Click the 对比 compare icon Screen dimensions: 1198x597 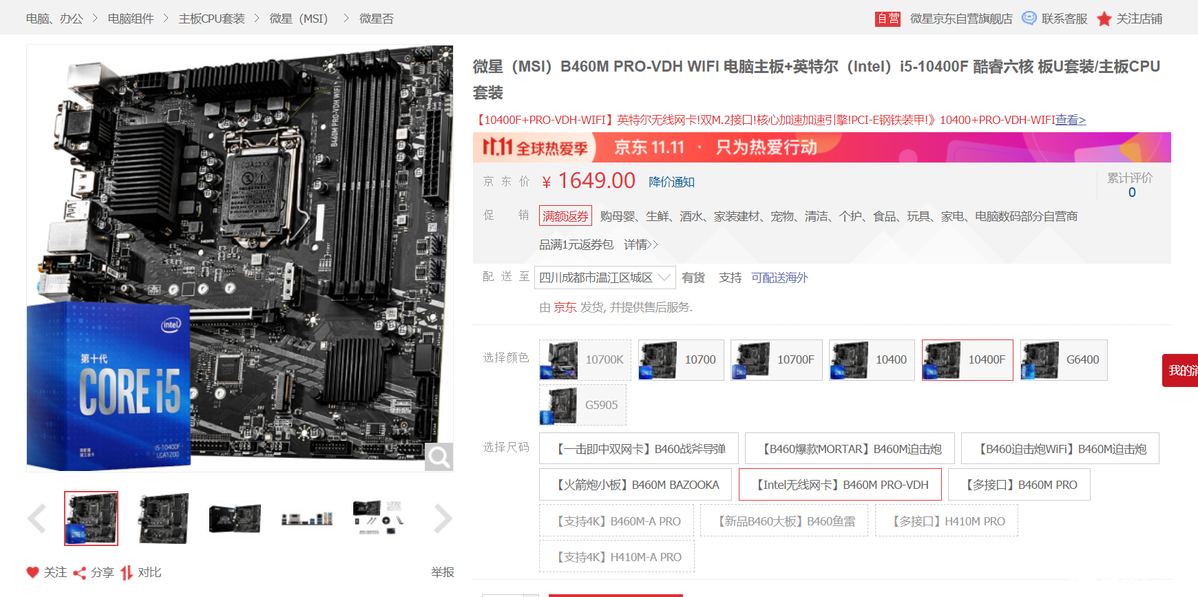pos(127,573)
